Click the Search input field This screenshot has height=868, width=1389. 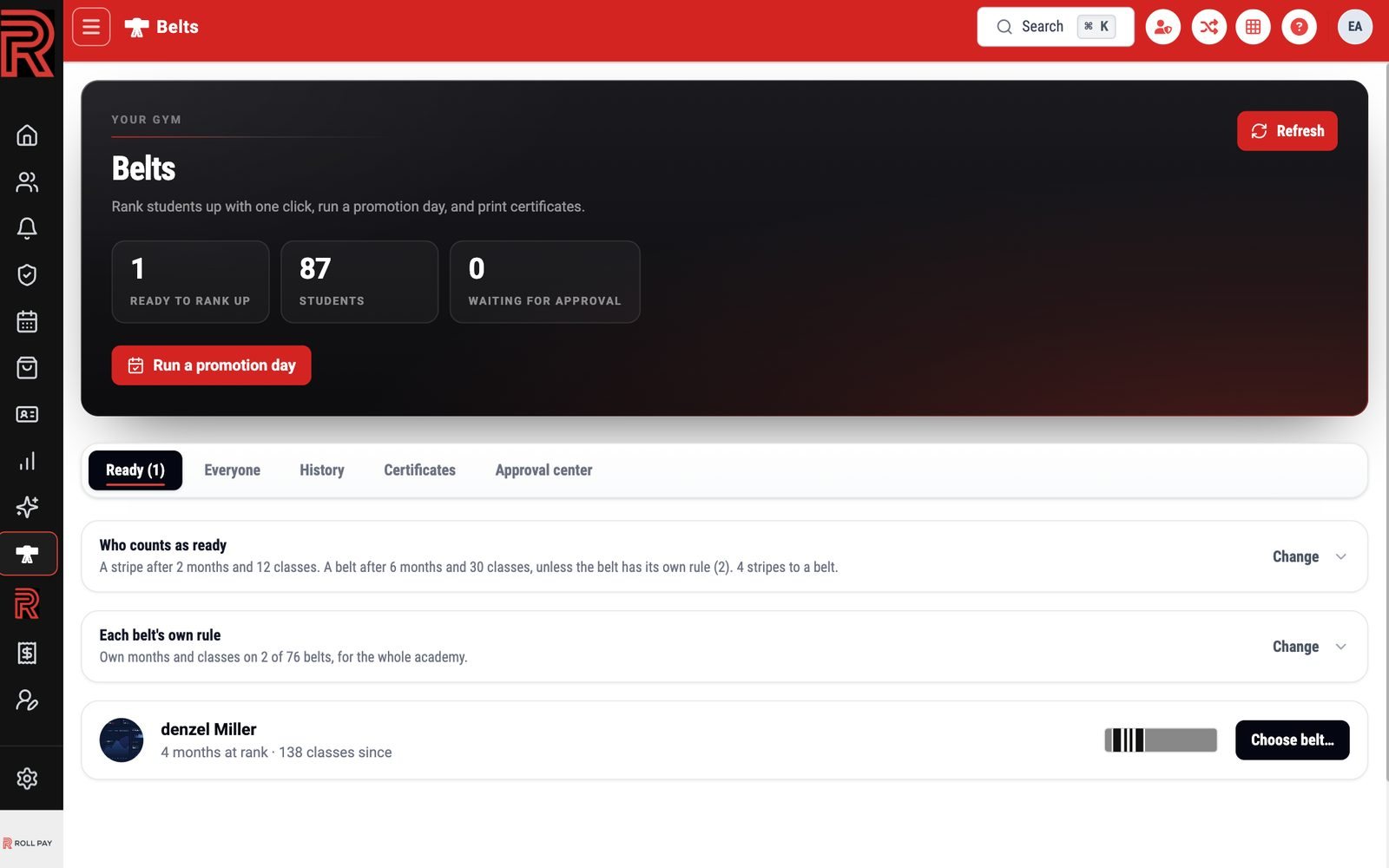[x=1056, y=27]
